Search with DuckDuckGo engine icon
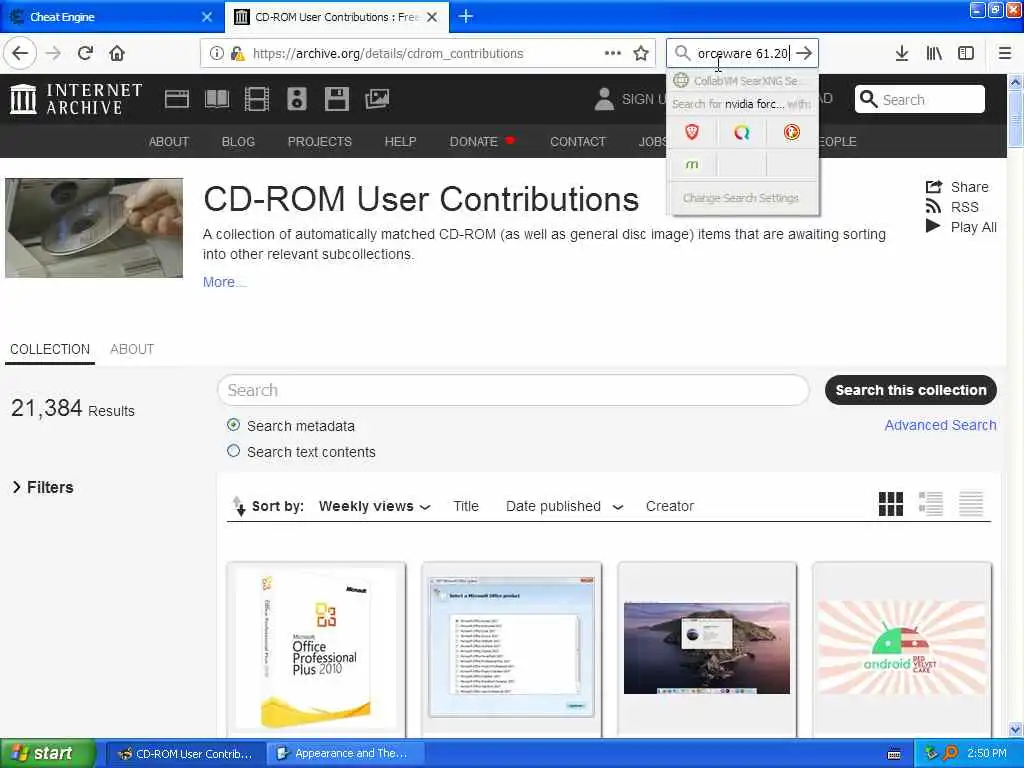 coord(792,133)
